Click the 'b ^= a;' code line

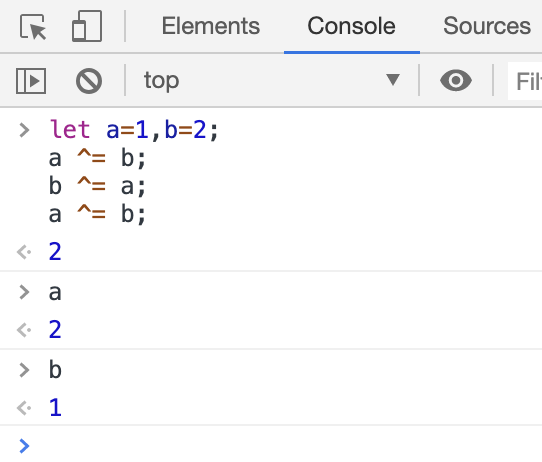click(x=97, y=186)
